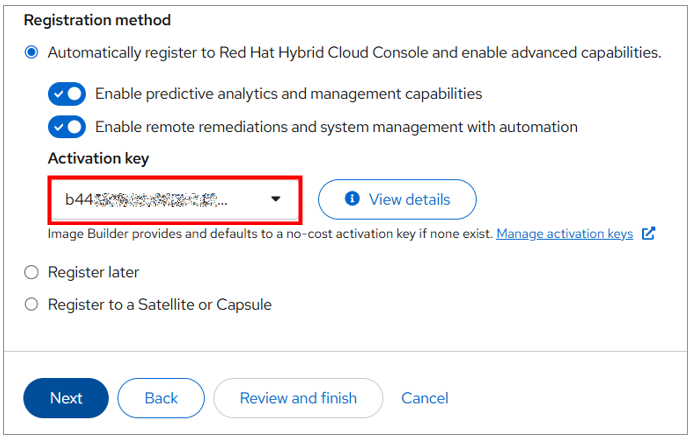Click the "Enable remote remediations" label text
The image size is (692, 441).
coord(336,127)
